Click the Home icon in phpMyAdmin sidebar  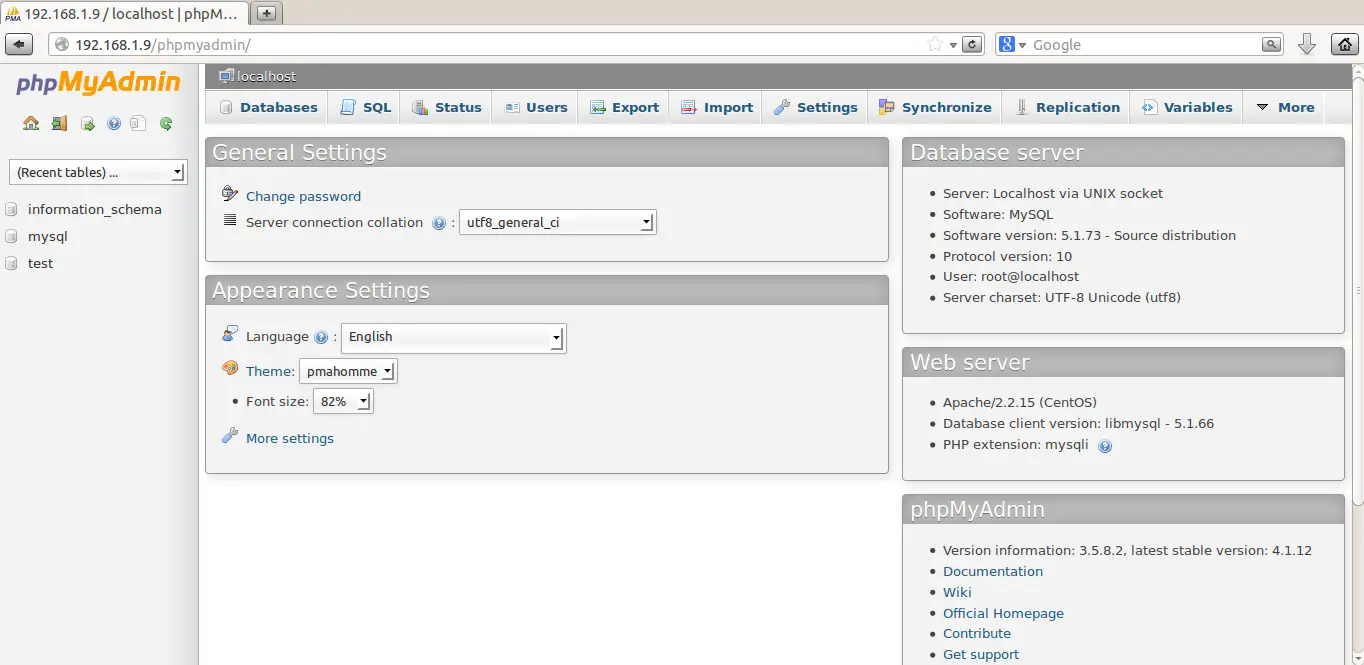point(31,123)
